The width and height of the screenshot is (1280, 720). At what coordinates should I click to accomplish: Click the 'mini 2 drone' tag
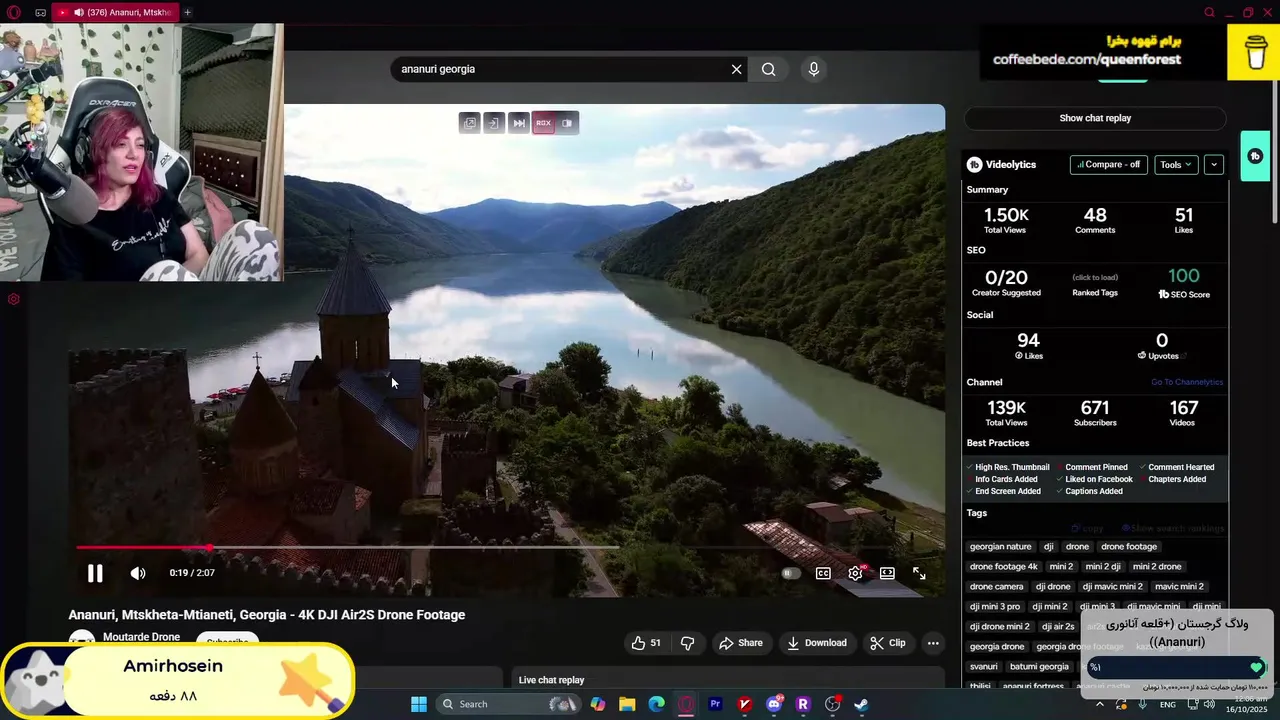(1157, 567)
